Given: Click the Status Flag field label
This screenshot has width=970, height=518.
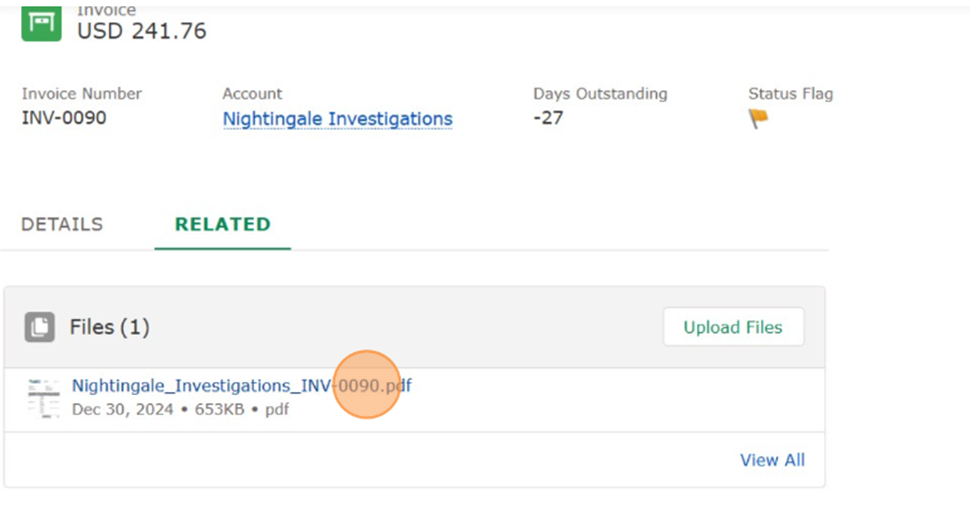Looking at the screenshot, I should click(x=790, y=94).
